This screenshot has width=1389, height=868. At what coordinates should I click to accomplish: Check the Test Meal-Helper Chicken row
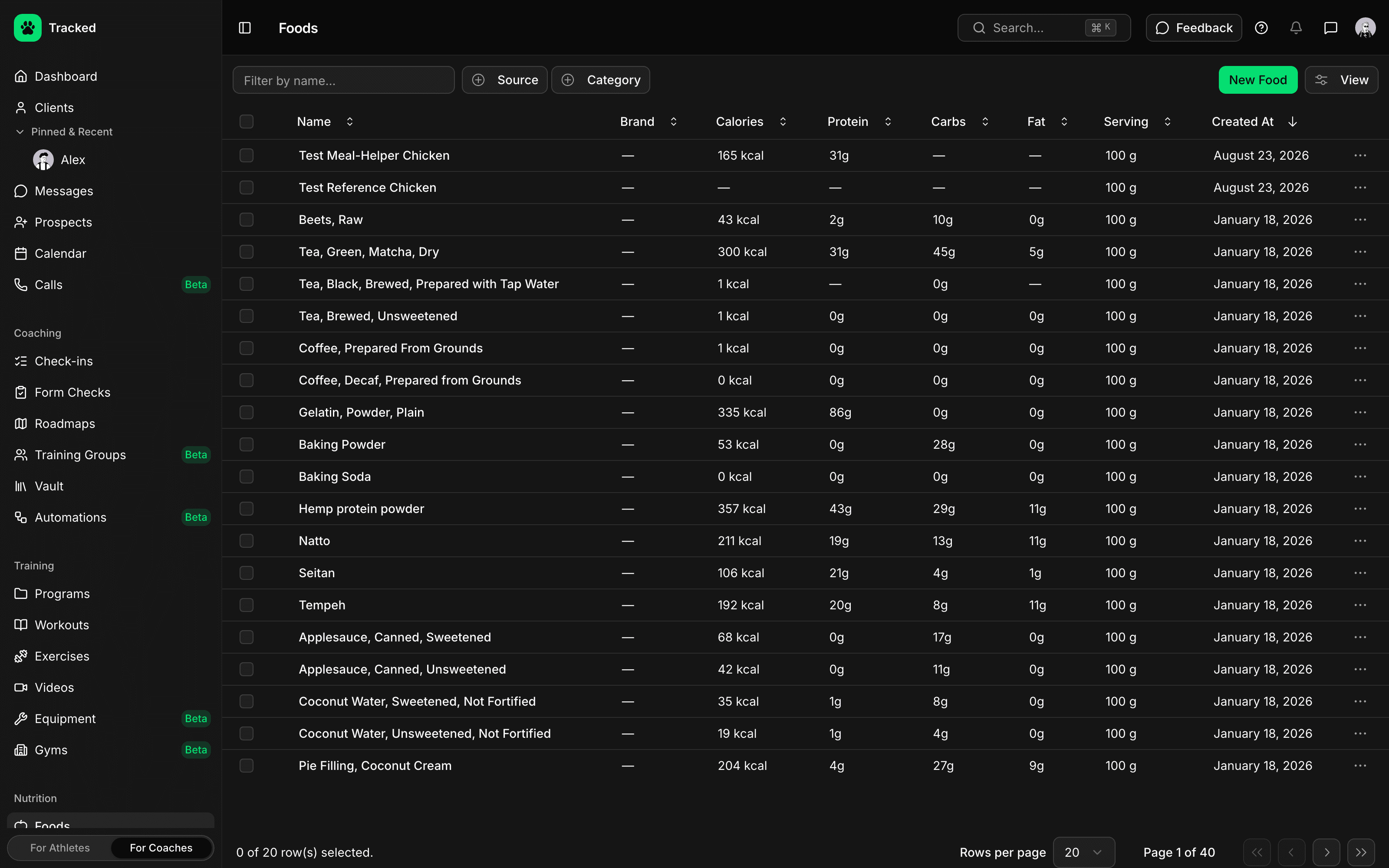(246, 155)
